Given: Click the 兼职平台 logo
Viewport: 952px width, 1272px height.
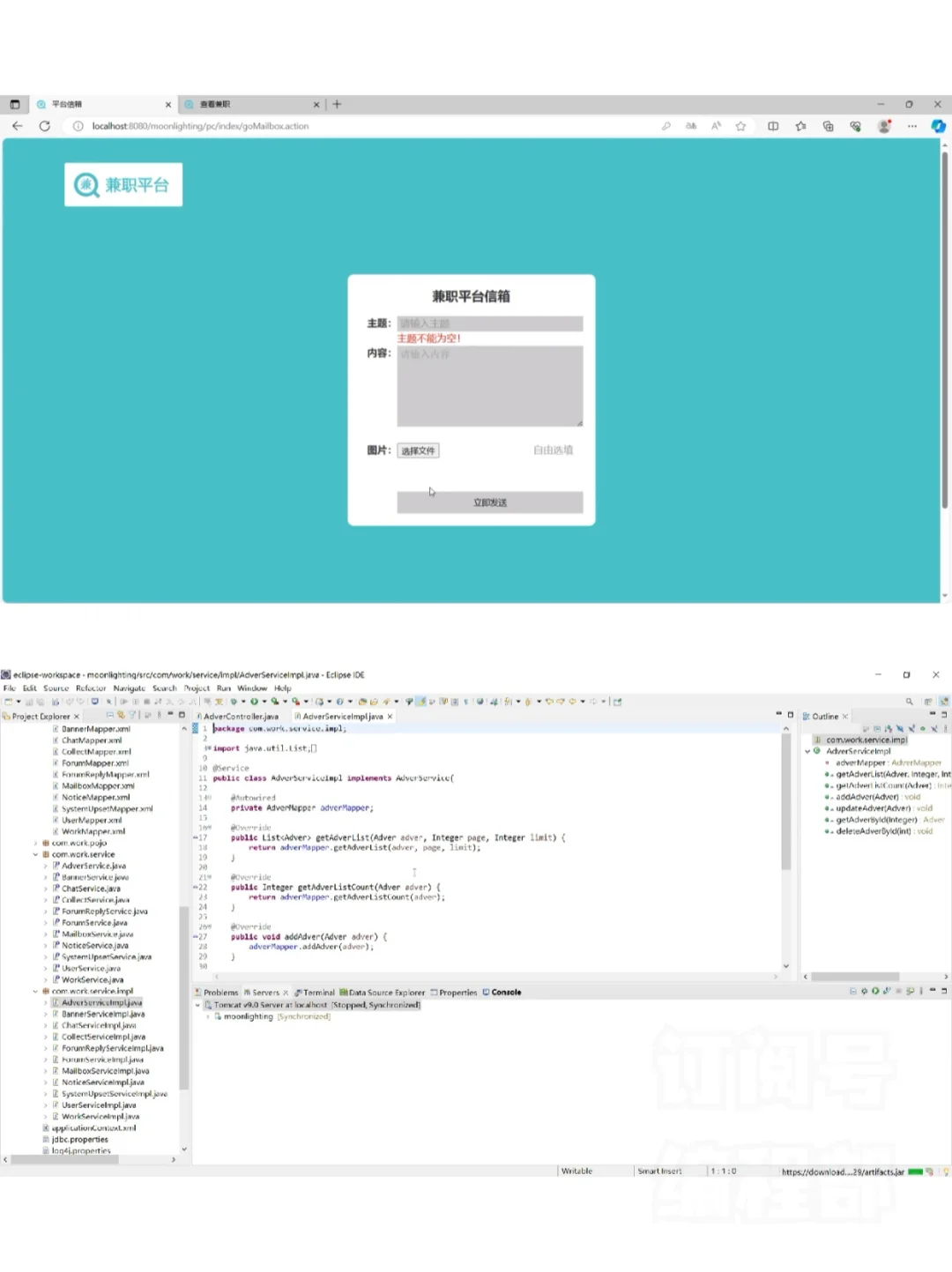Looking at the screenshot, I should pyautogui.click(x=123, y=184).
